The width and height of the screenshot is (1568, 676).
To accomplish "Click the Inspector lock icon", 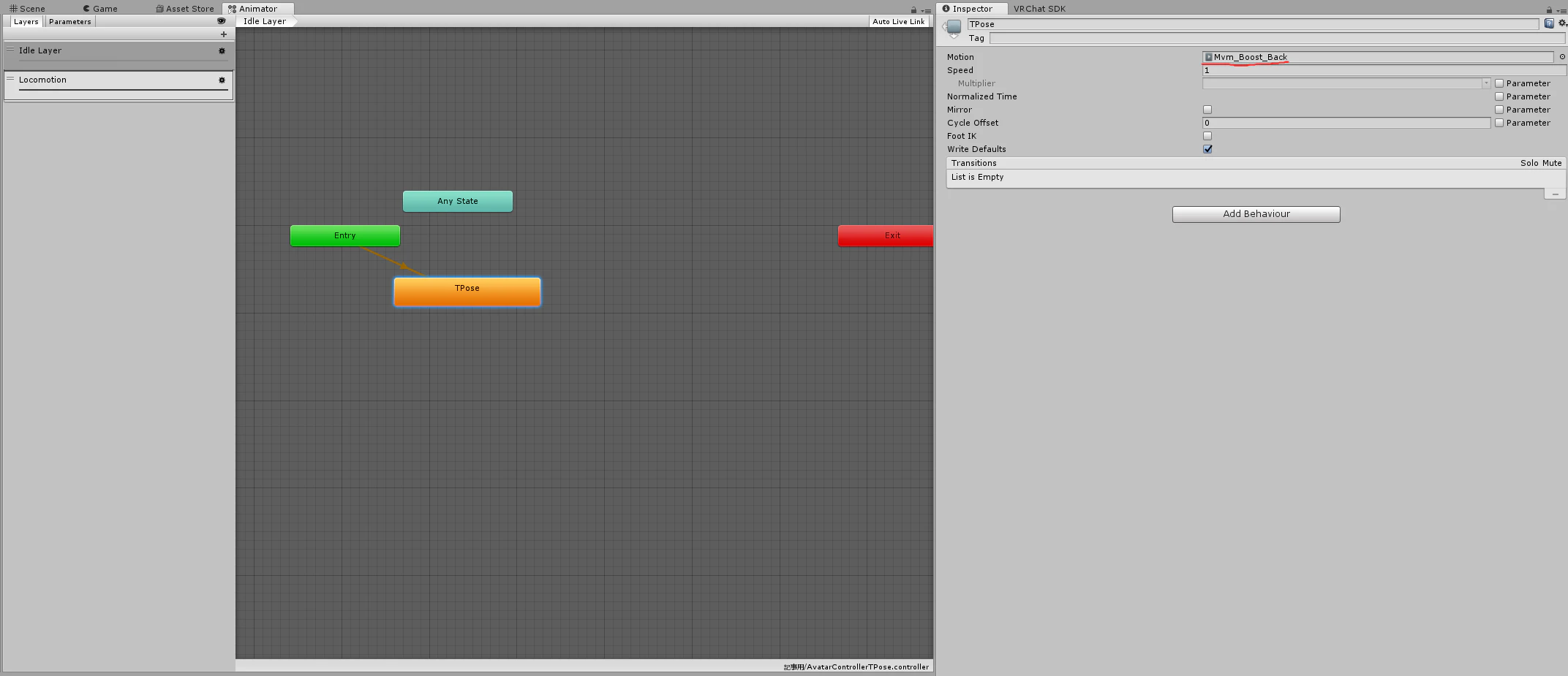I will tap(1549, 10).
